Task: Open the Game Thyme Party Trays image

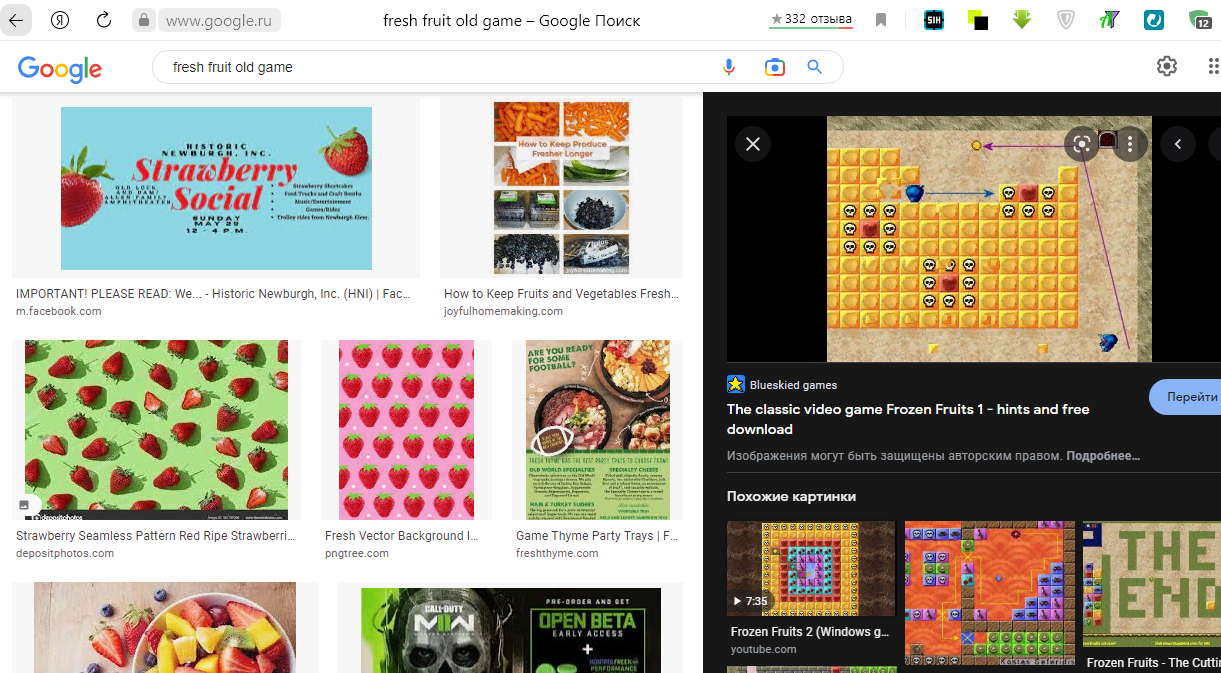Action: 597,430
